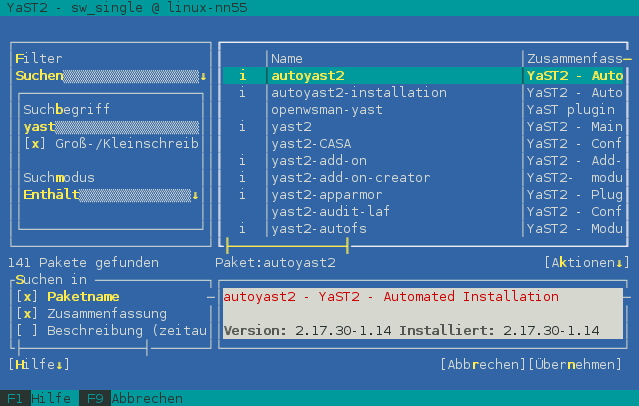639x406 pixels.
Task: Select the yast2-add-on-creator package row
Action: coord(423,178)
